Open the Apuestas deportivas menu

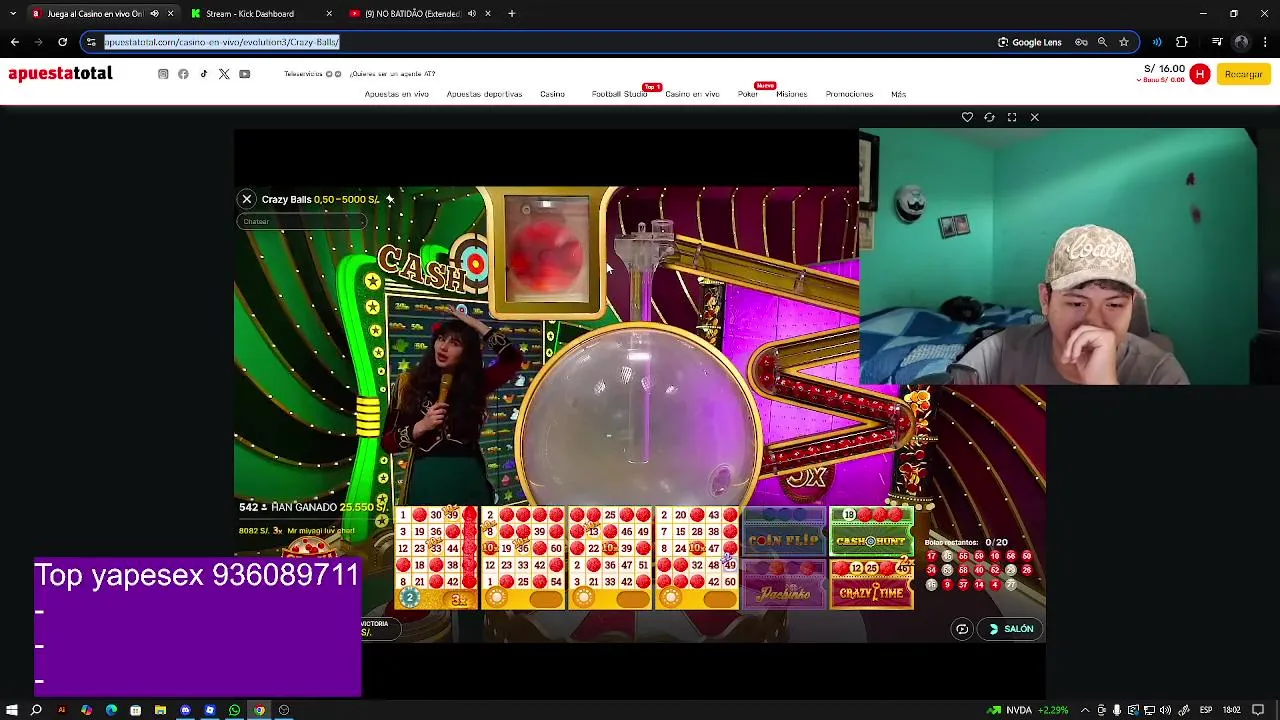(484, 94)
